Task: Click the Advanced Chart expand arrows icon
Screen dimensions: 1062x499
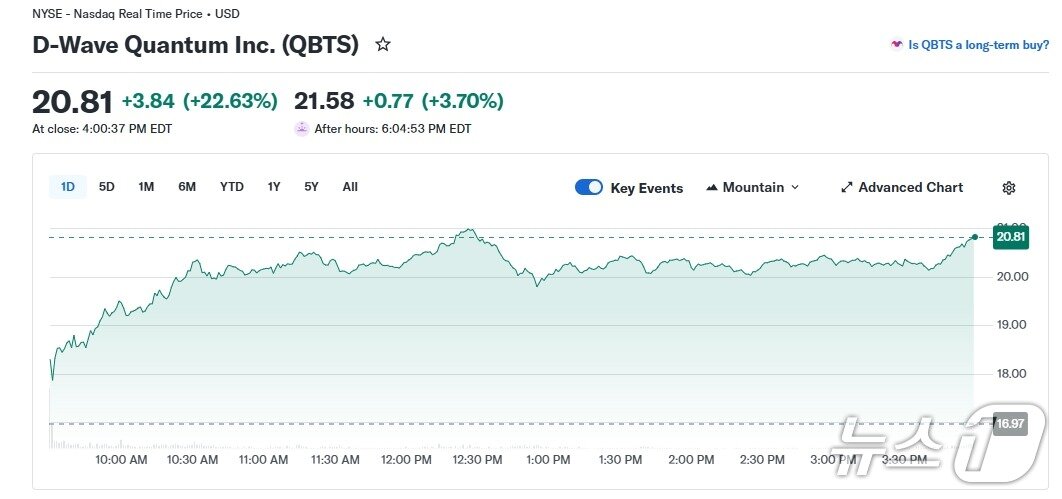Action: (x=846, y=188)
